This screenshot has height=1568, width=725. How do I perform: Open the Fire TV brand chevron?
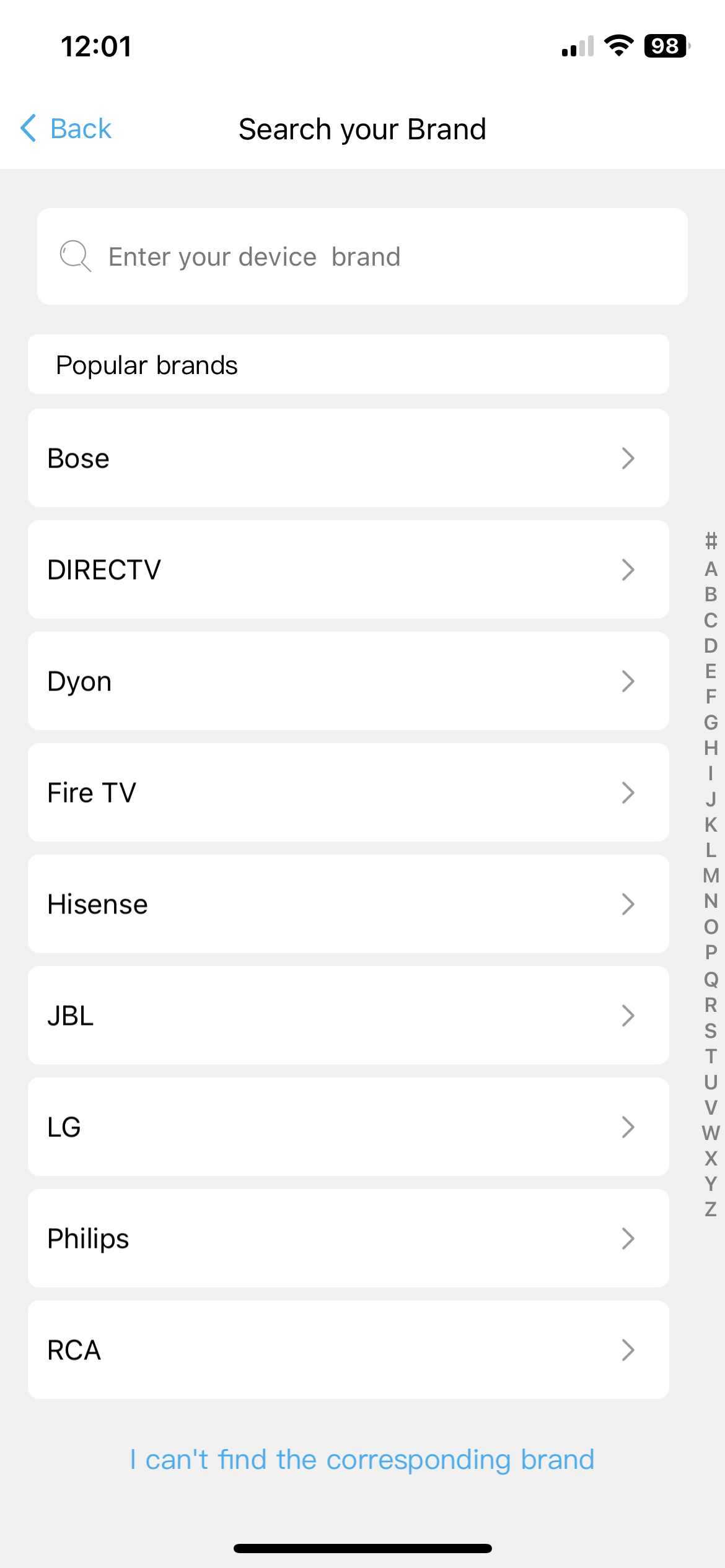point(628,793)
